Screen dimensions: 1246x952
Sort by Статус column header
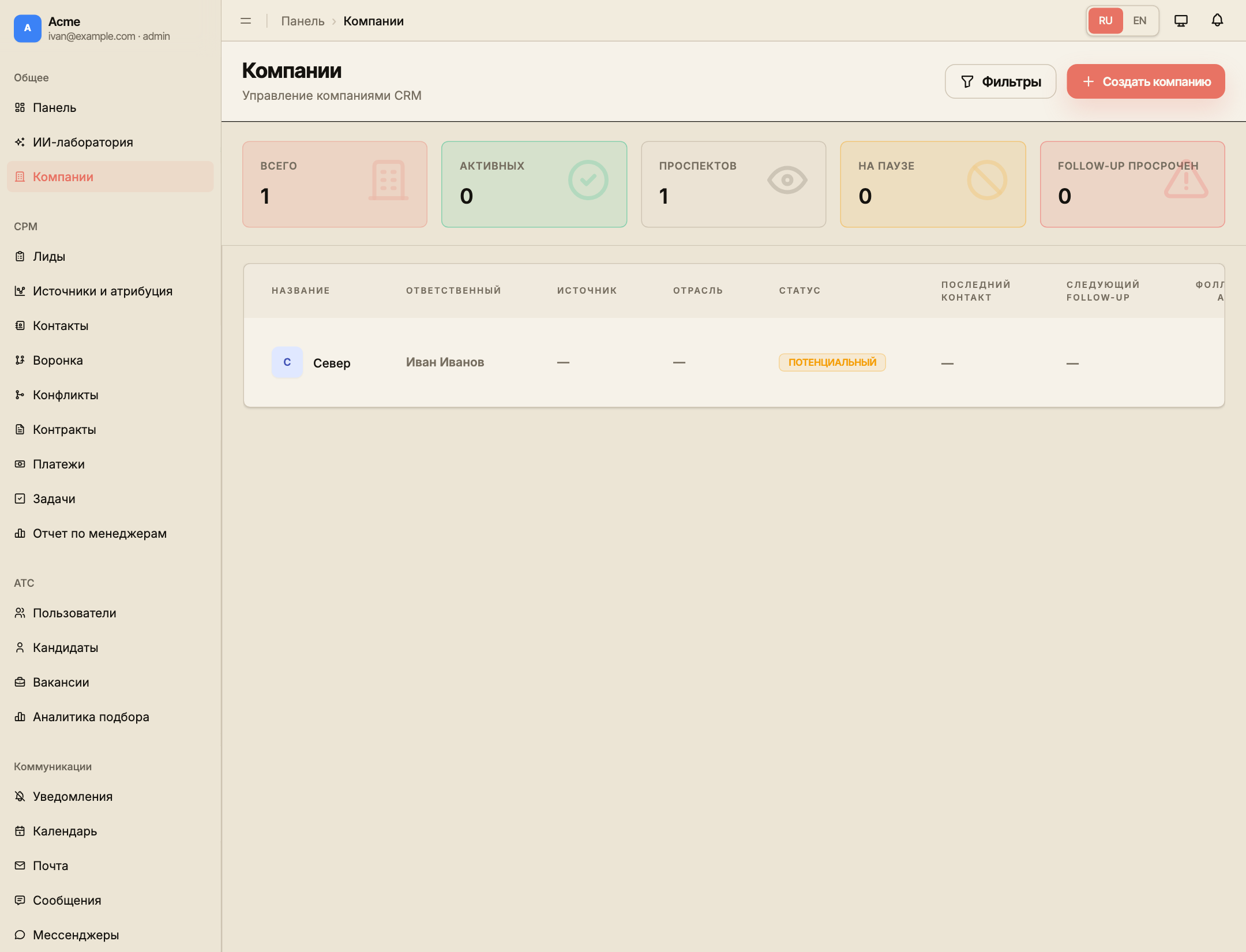(800, 291)
